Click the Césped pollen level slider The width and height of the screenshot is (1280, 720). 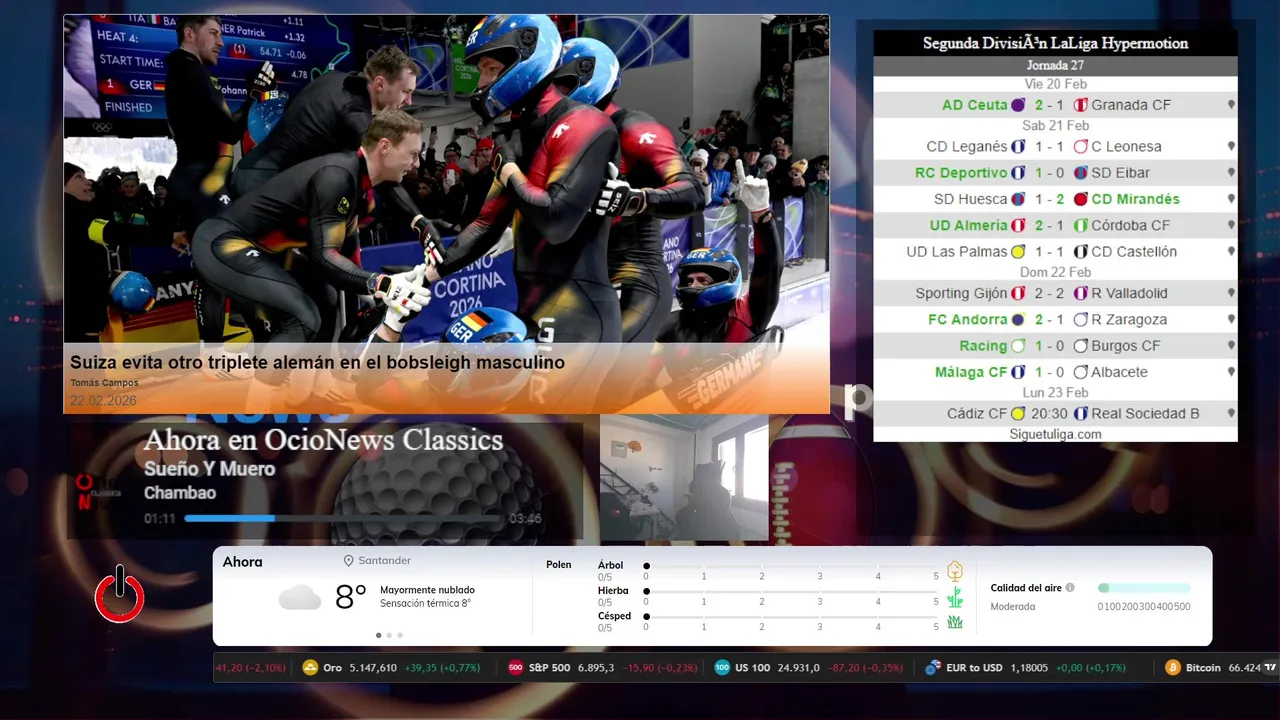tap(791, 617)
